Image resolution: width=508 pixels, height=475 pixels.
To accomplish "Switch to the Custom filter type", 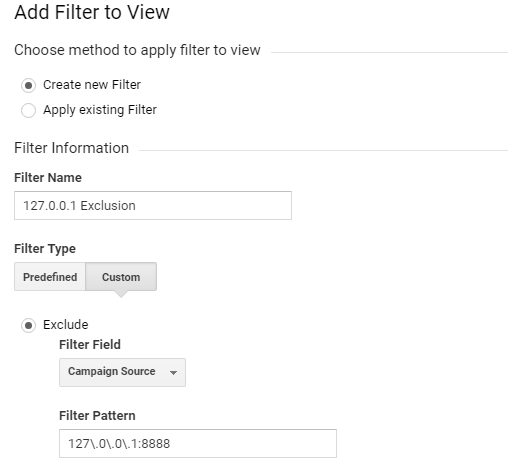I will 121,277.
